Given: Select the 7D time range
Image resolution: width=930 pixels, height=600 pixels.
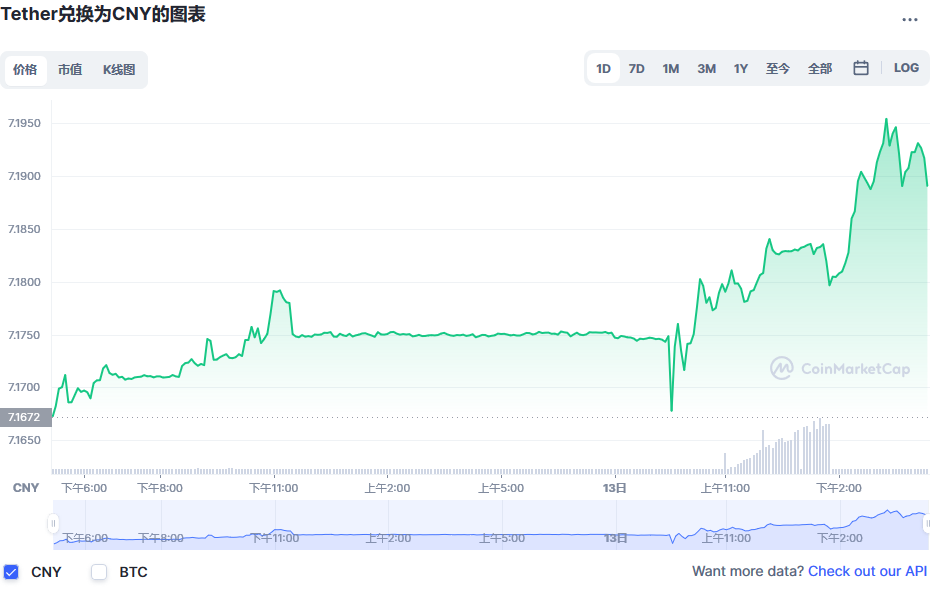Looking at the screenshot, I should (636, 68).
